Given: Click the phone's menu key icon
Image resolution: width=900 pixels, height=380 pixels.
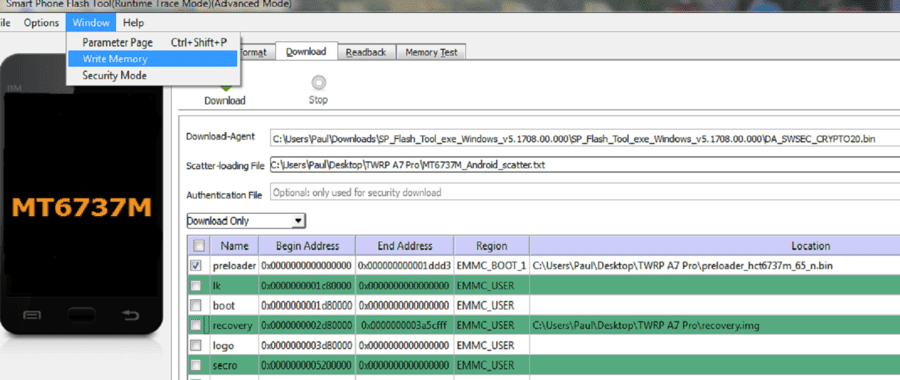Looking at the screenshot, I should 32,315.
